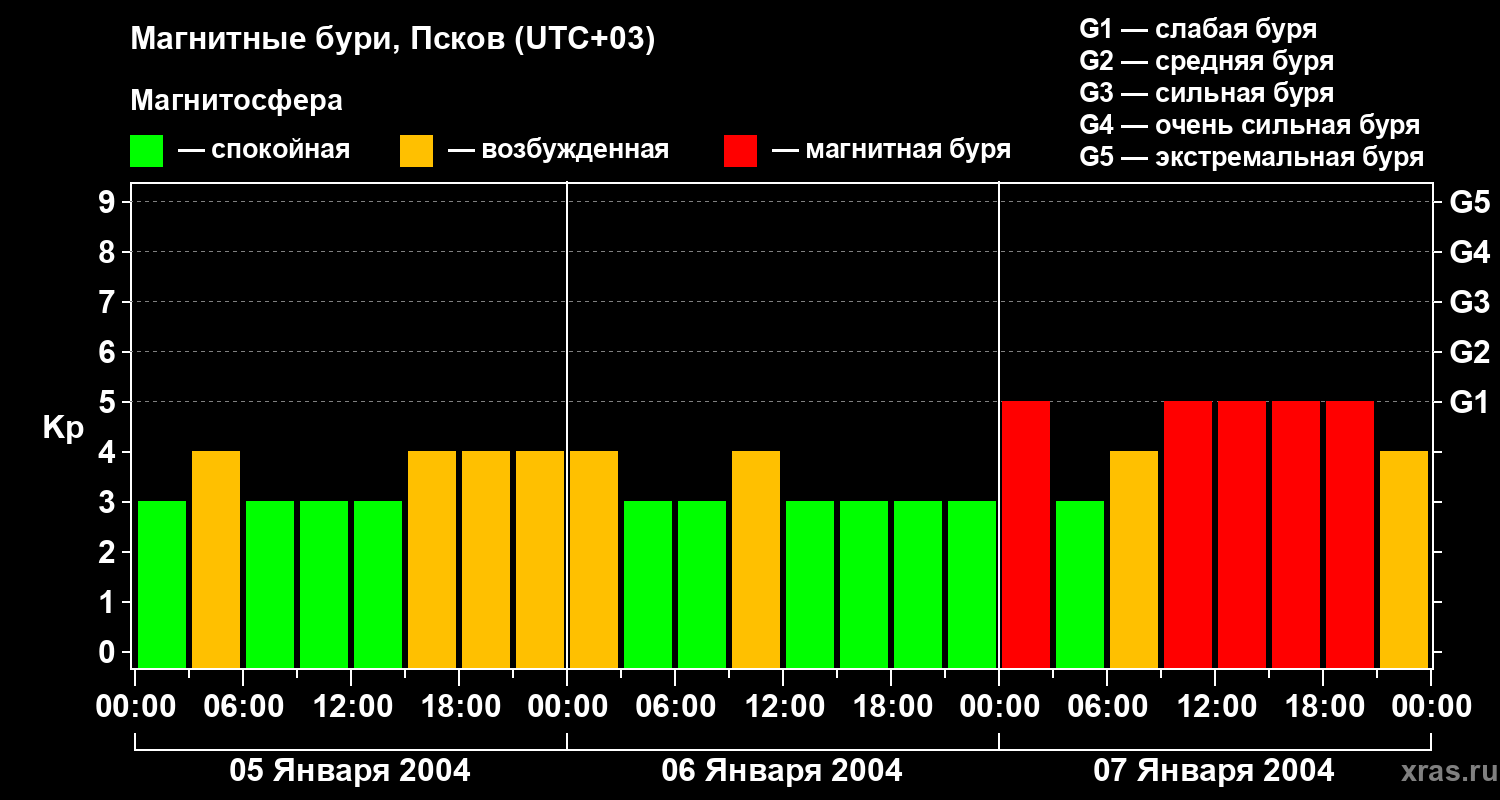1500x800 pixels.
Task: Click the first green bar on 05 January
Action: tap(162, 584)
